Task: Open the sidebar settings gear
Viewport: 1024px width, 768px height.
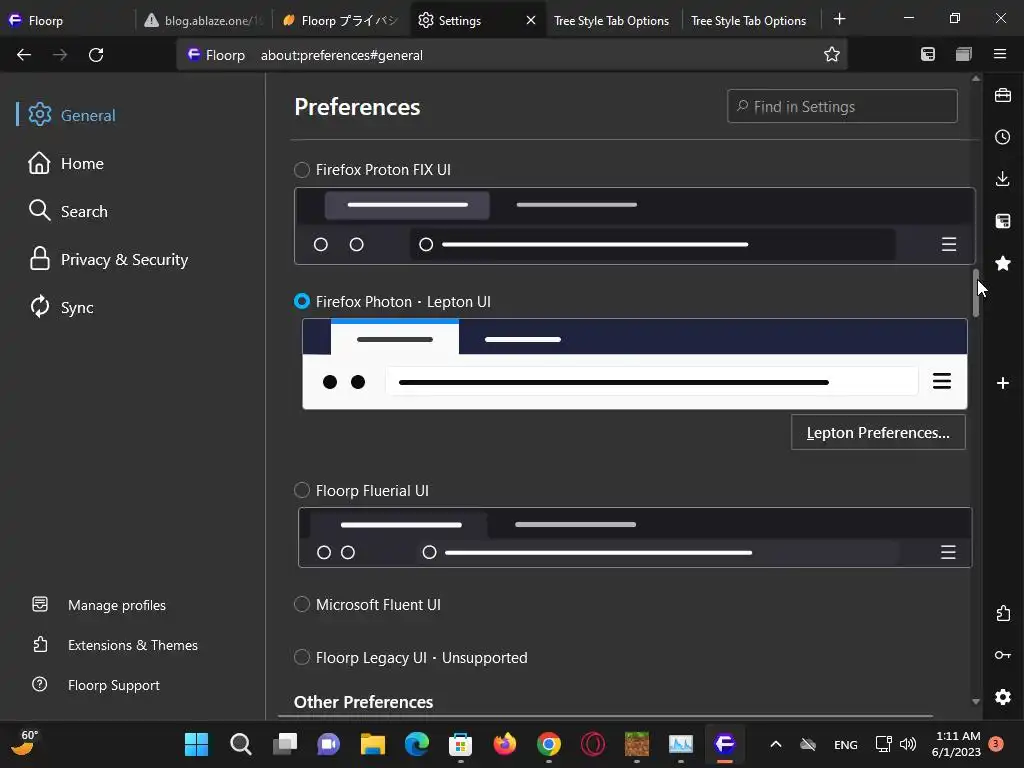Action: click(1002, 697)
